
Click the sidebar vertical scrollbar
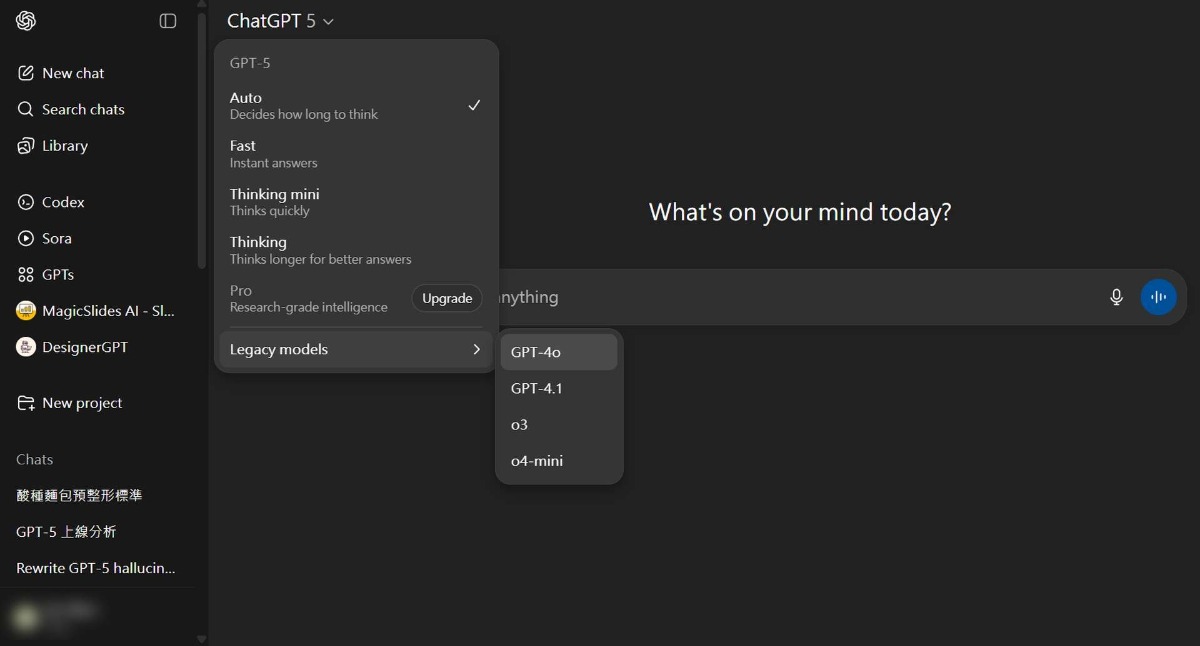click(x=202, y=140)
